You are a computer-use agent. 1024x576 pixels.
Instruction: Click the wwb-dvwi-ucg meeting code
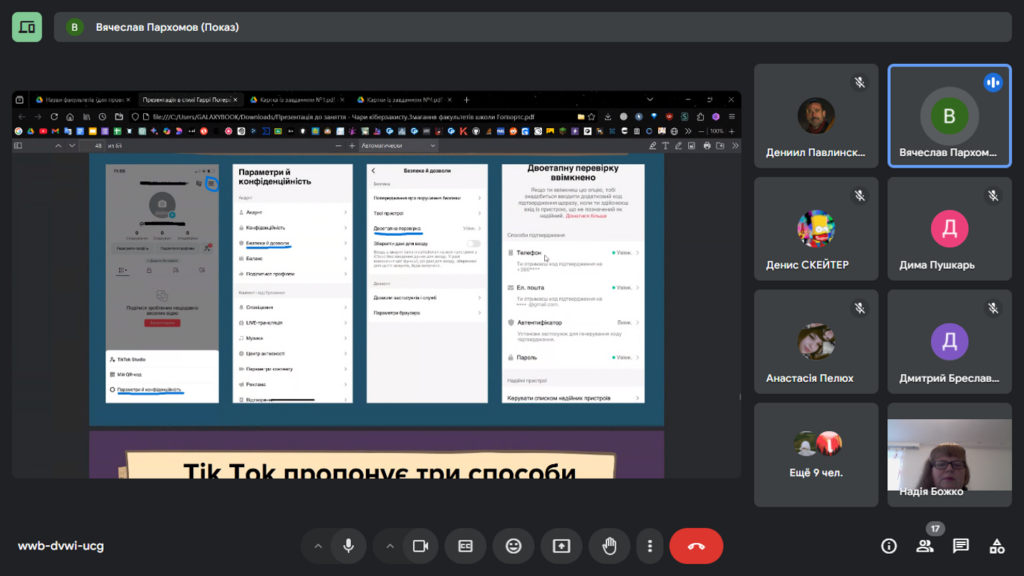tap(61, 546)
